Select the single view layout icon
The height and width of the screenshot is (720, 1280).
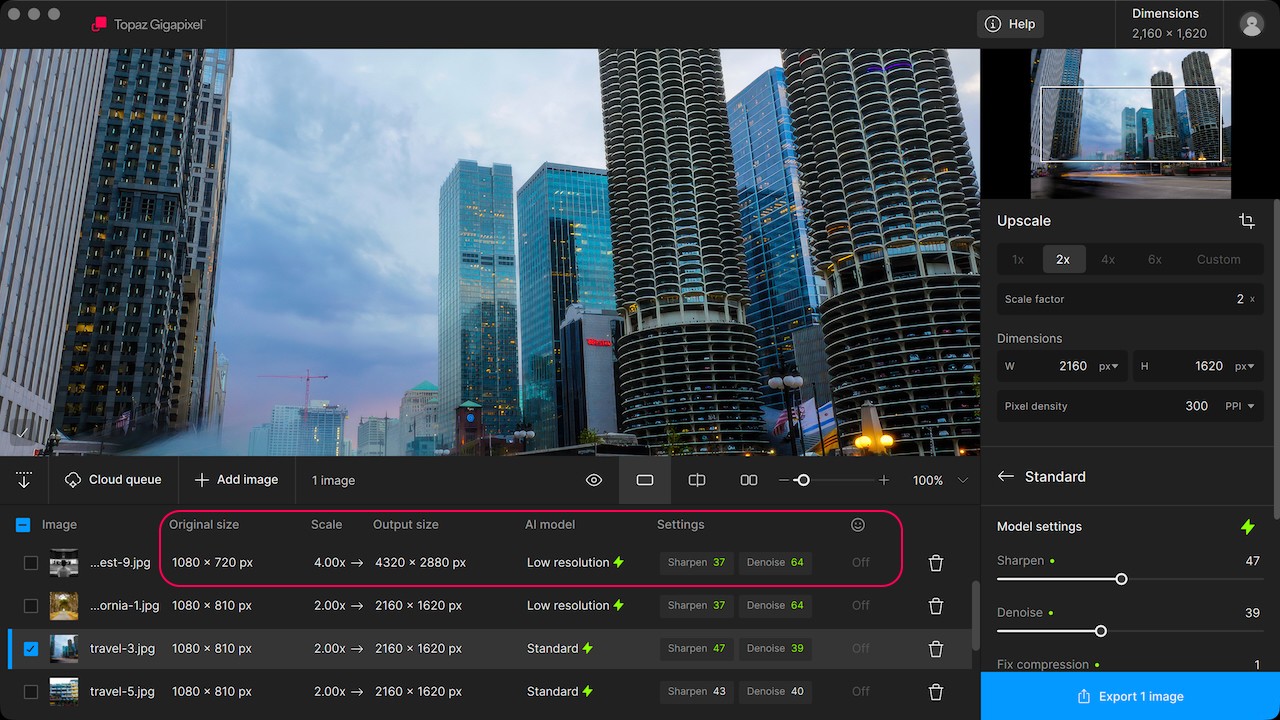645,480
